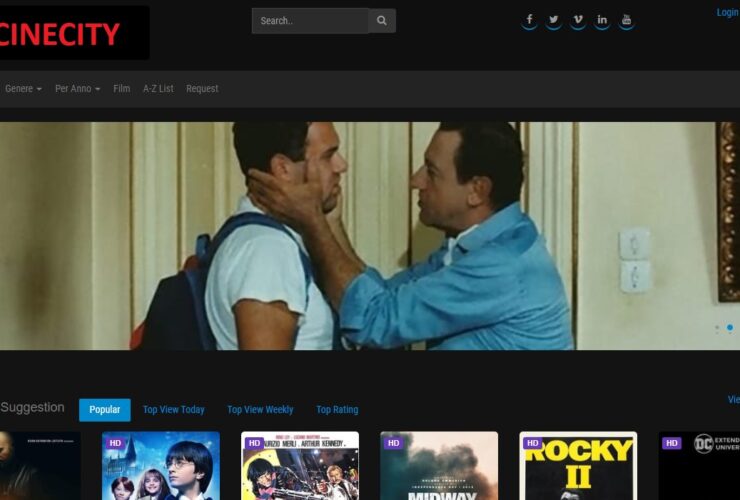
Task: Click inside the Search text field
Action: point(310,21)
